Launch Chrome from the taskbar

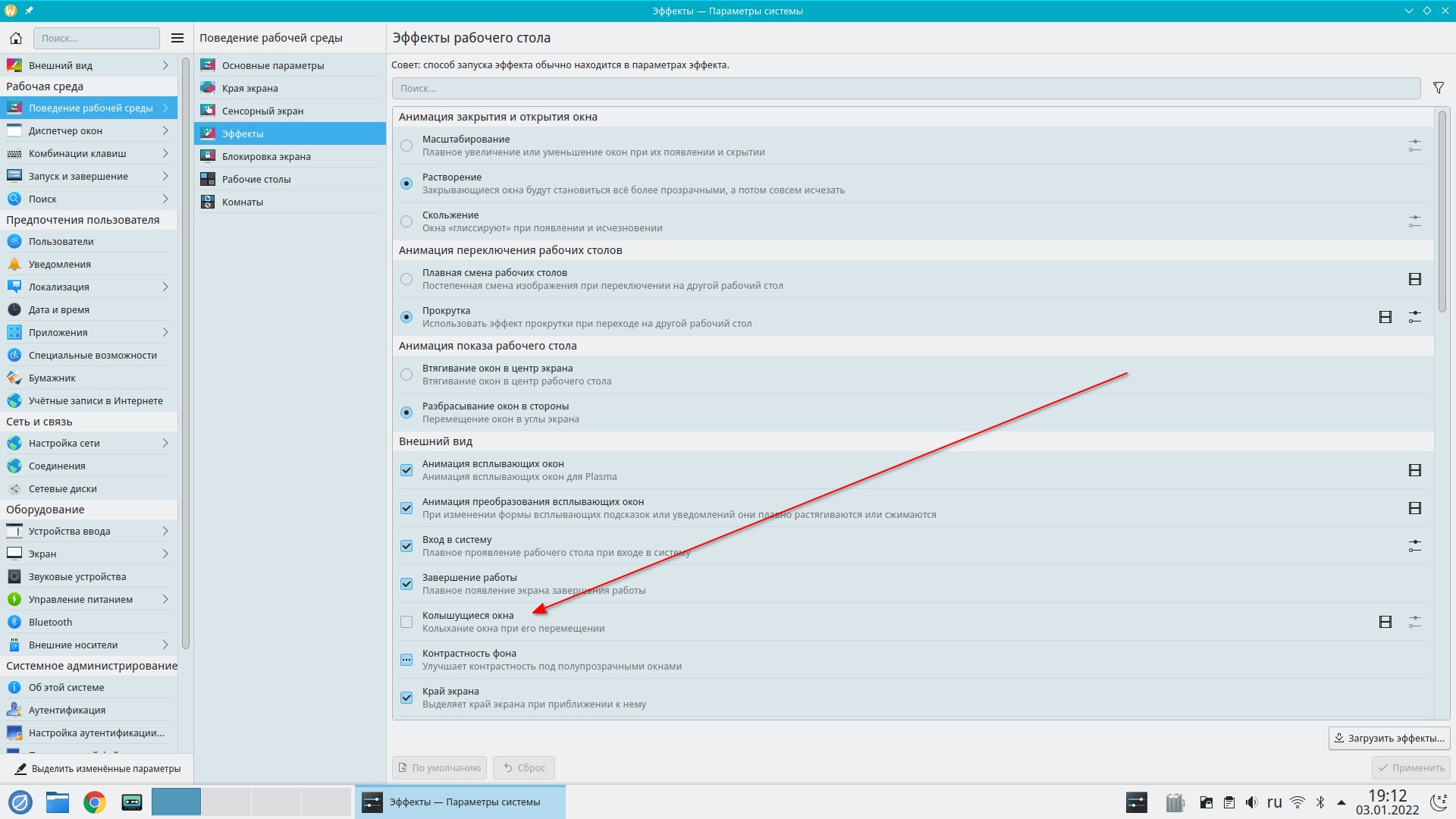[x=95, y=802]
